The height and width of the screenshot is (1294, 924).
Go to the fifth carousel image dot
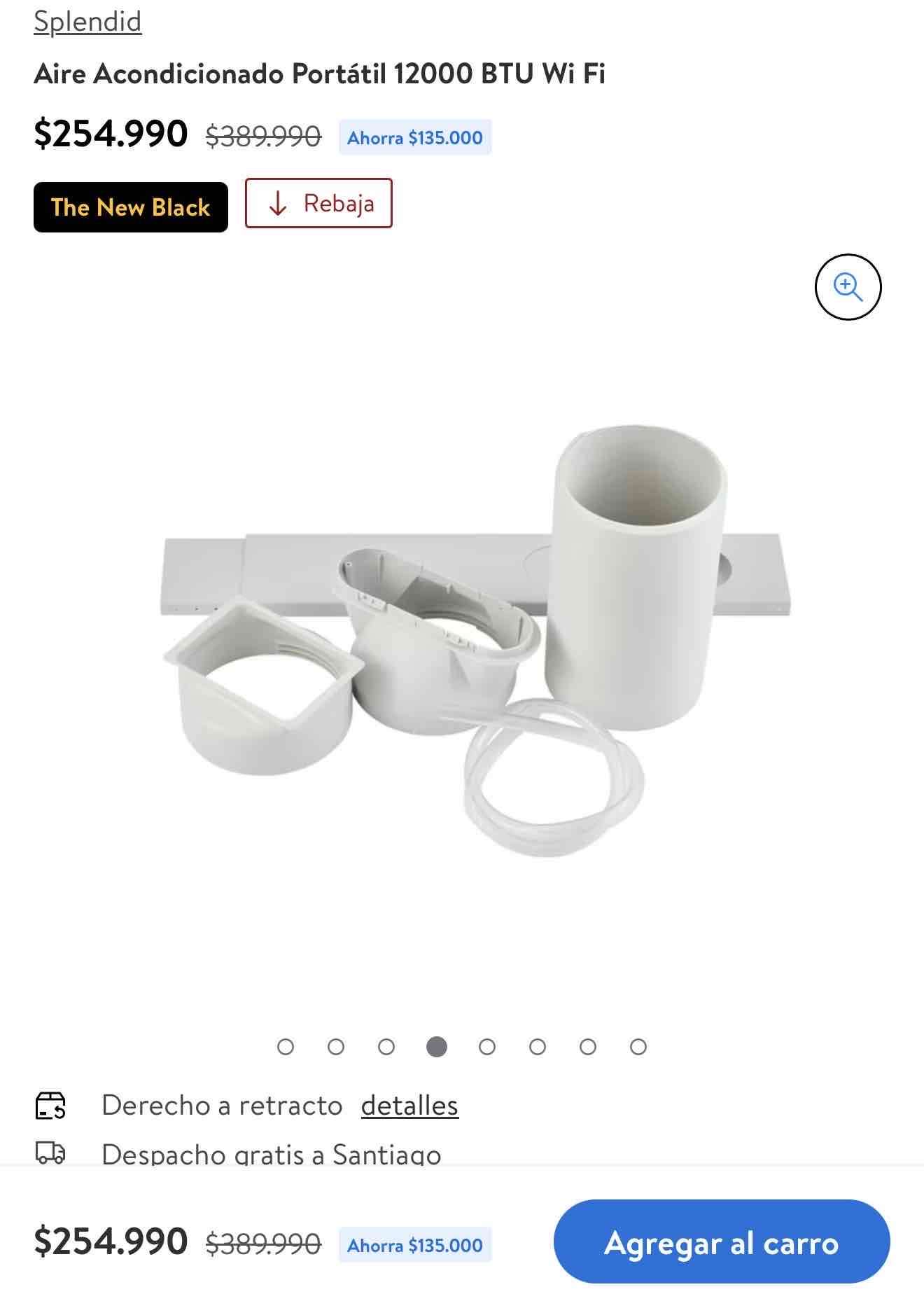click(x=487, y=1047)
